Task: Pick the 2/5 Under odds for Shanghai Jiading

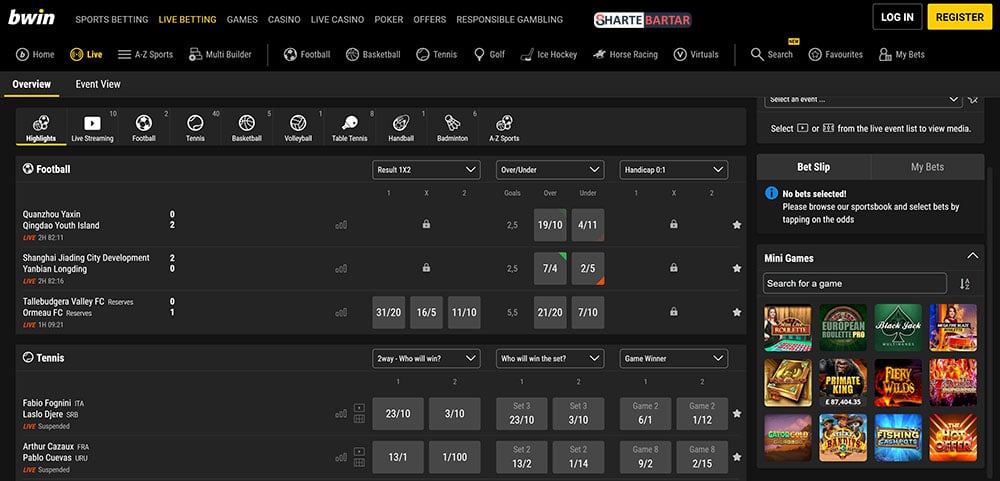Action: point(588,269)
